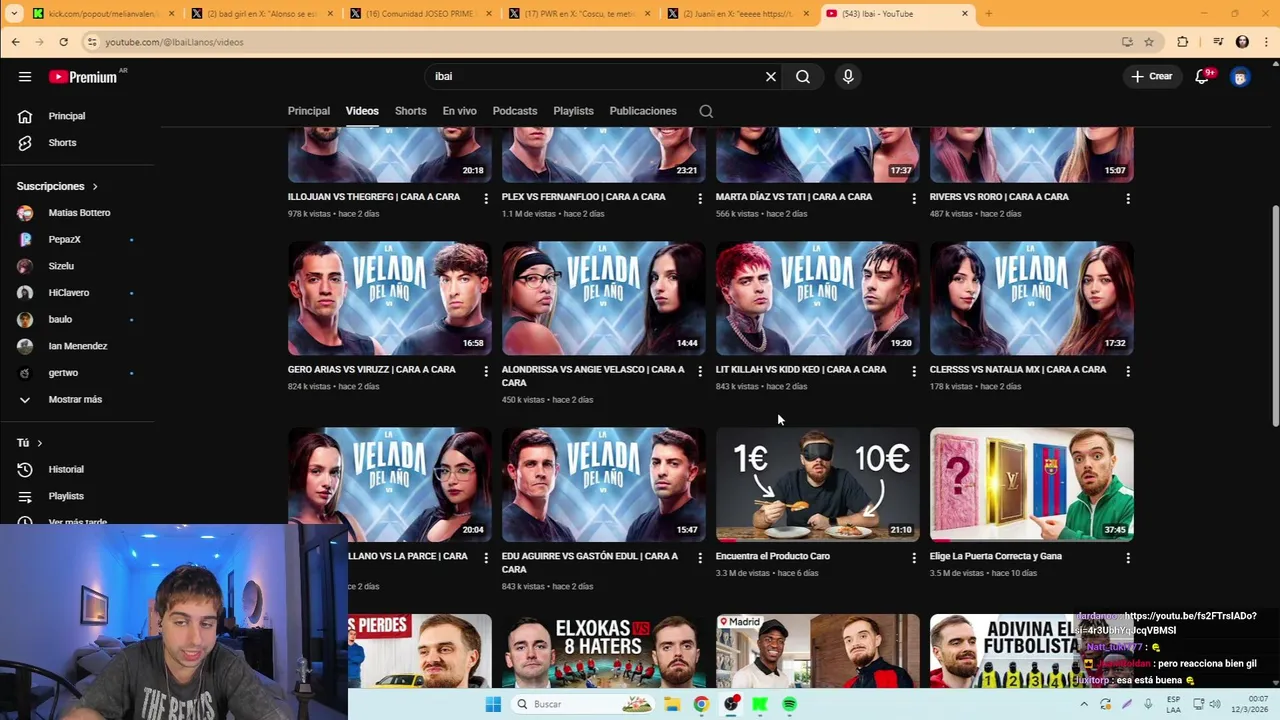The width and height of the screenshot is (1280, 720).
Task: Open the YouTube hamburger guide menu
Action: (25, 76)
